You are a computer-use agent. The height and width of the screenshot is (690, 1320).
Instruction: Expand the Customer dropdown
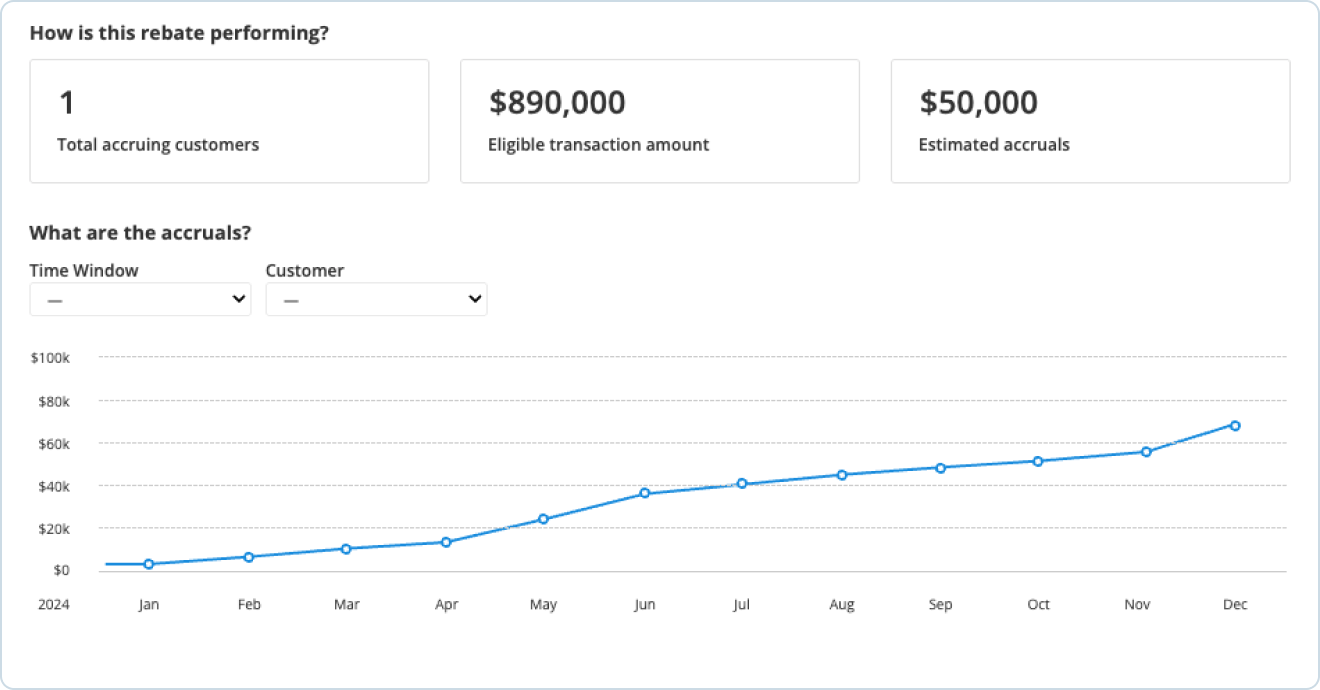376,299
